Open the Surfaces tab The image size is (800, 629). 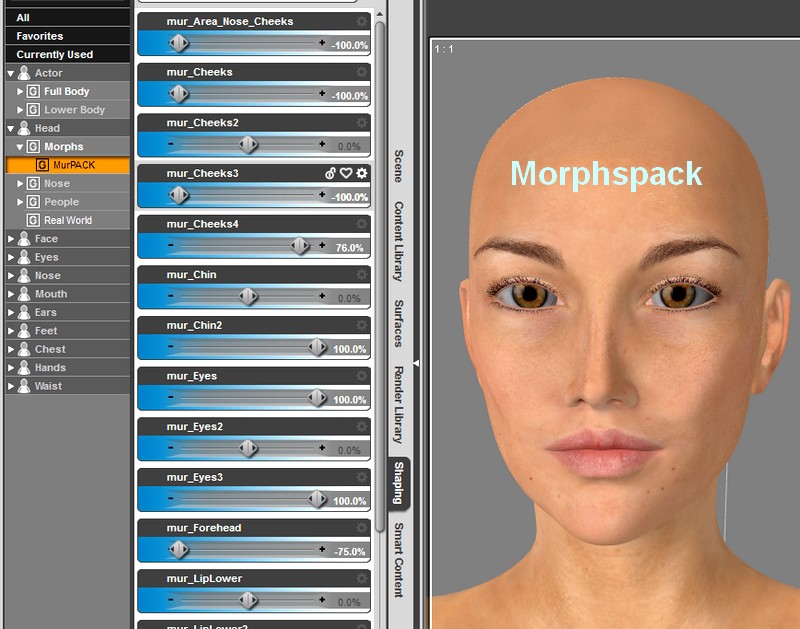tap(399, 323)
